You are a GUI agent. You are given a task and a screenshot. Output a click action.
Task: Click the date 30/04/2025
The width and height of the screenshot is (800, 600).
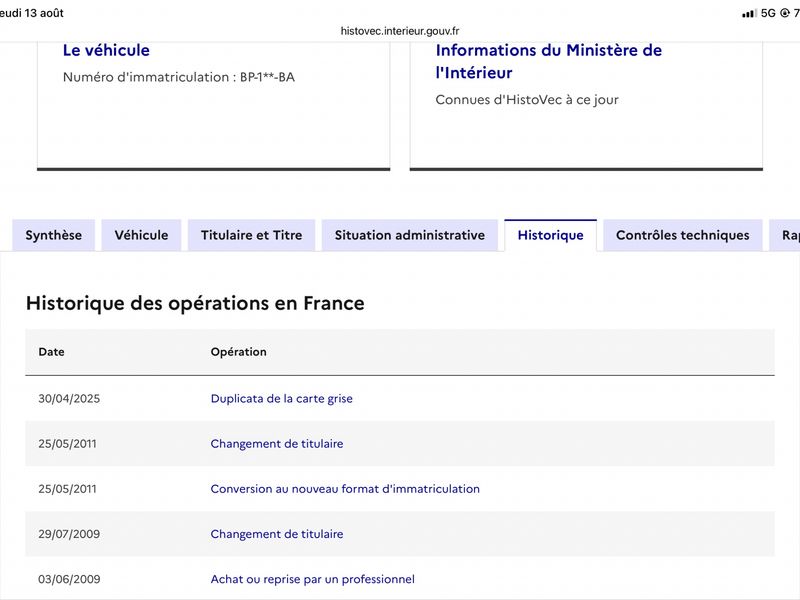69,398
